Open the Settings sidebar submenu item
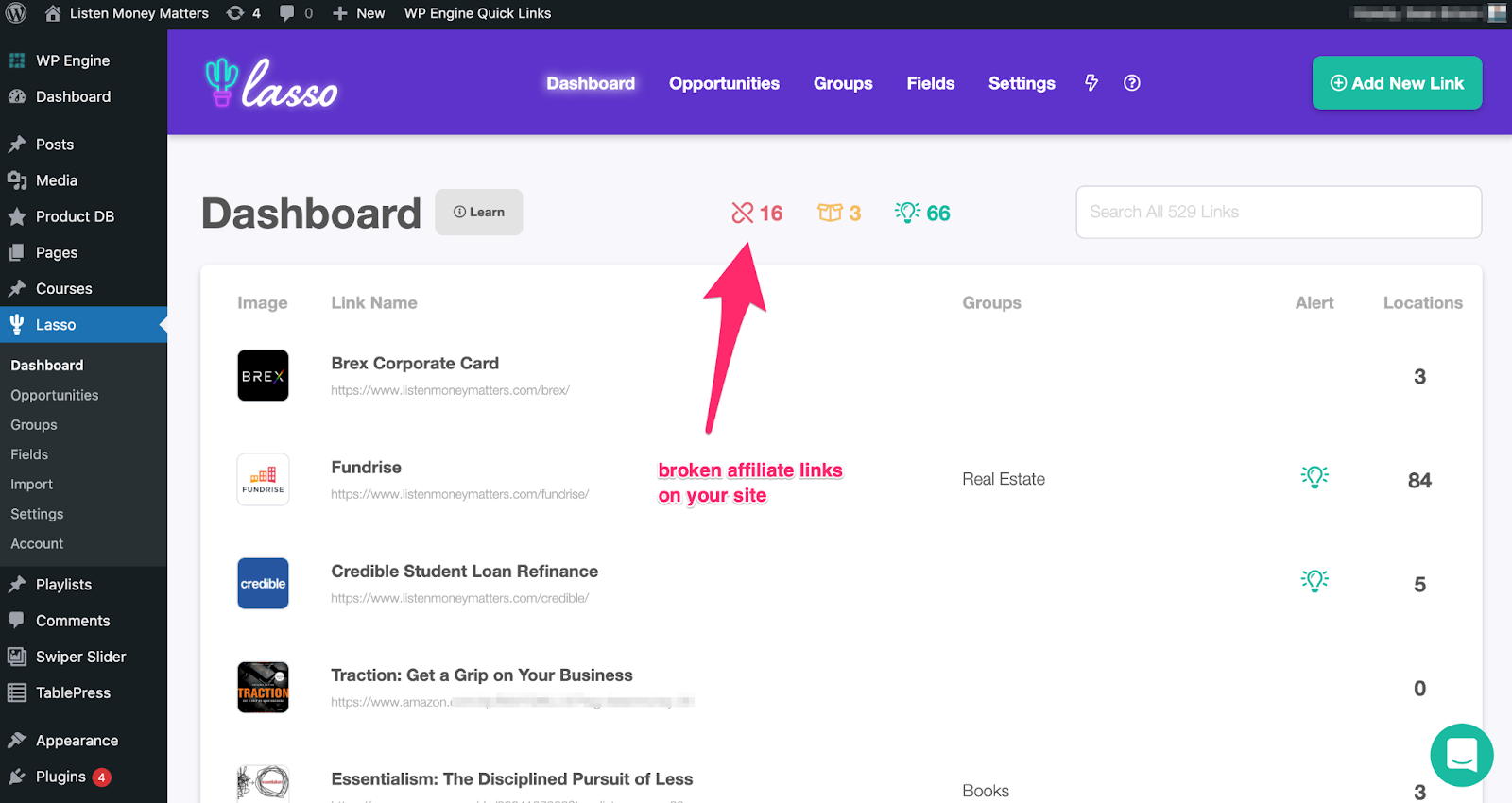 pyautogui.click(x=37, y=514)
